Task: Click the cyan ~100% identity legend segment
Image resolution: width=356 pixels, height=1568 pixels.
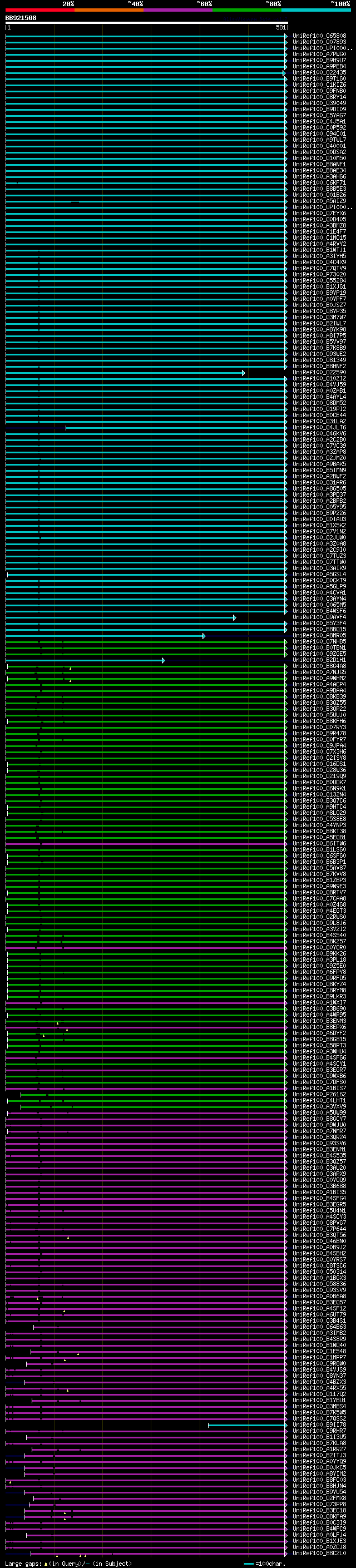Action: tap(317, 11)
